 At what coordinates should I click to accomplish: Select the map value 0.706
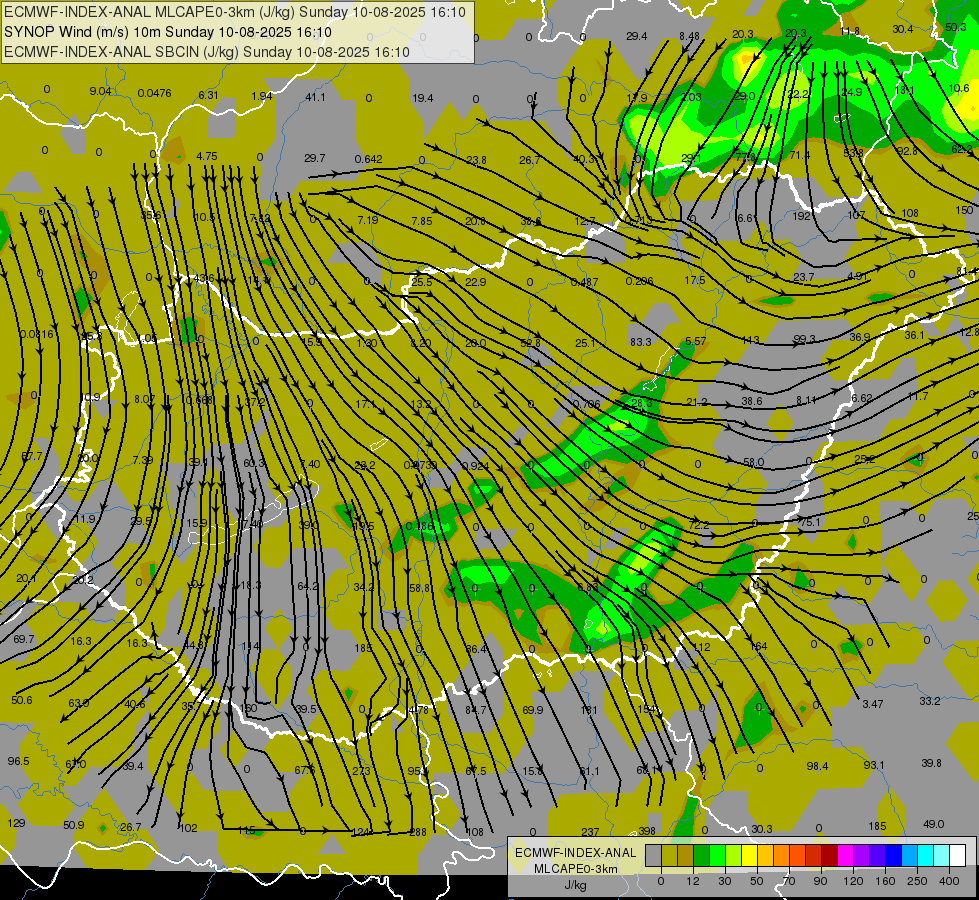tap(586, 404)
